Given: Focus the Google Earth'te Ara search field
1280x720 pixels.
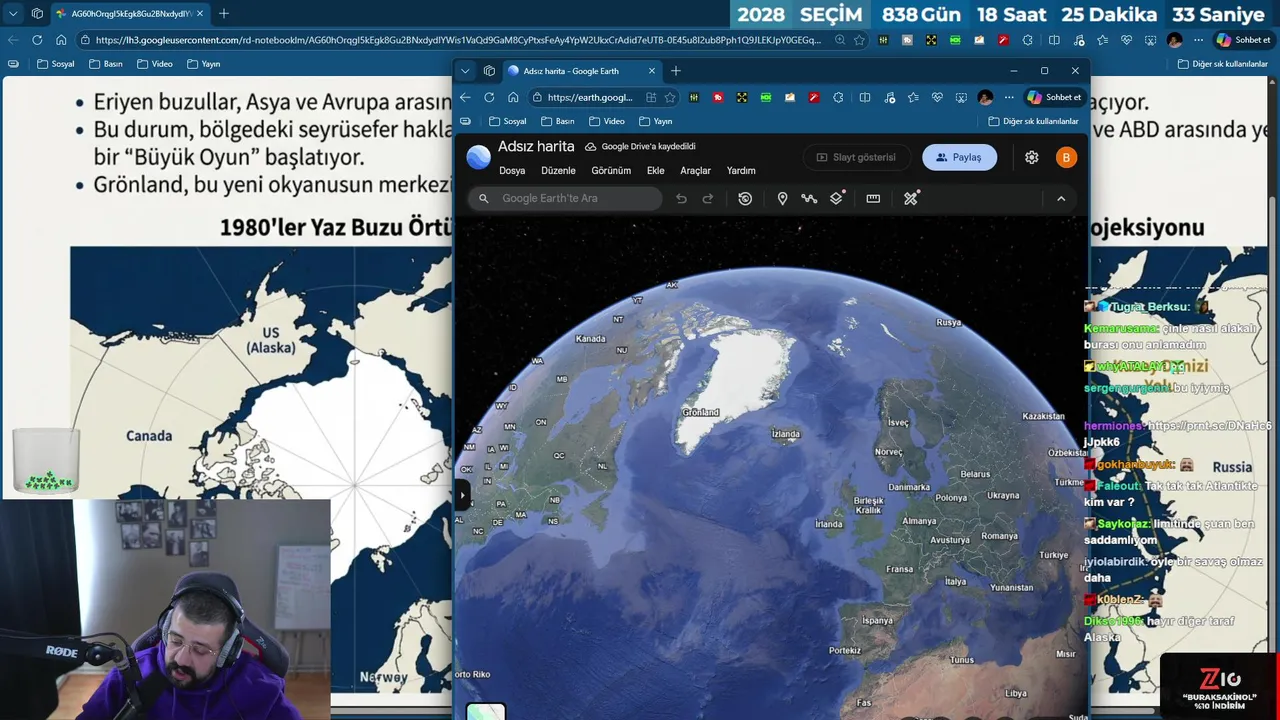Looking at the screenshot, I should (x=566, y=198).
